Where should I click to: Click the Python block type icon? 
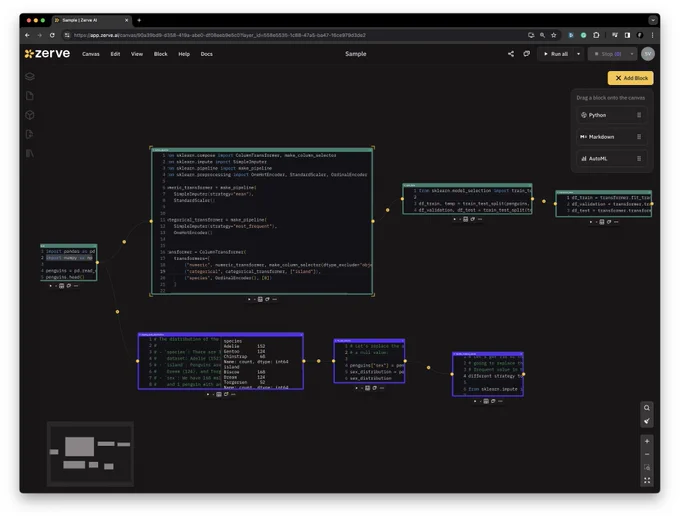(x=584, y=115)
